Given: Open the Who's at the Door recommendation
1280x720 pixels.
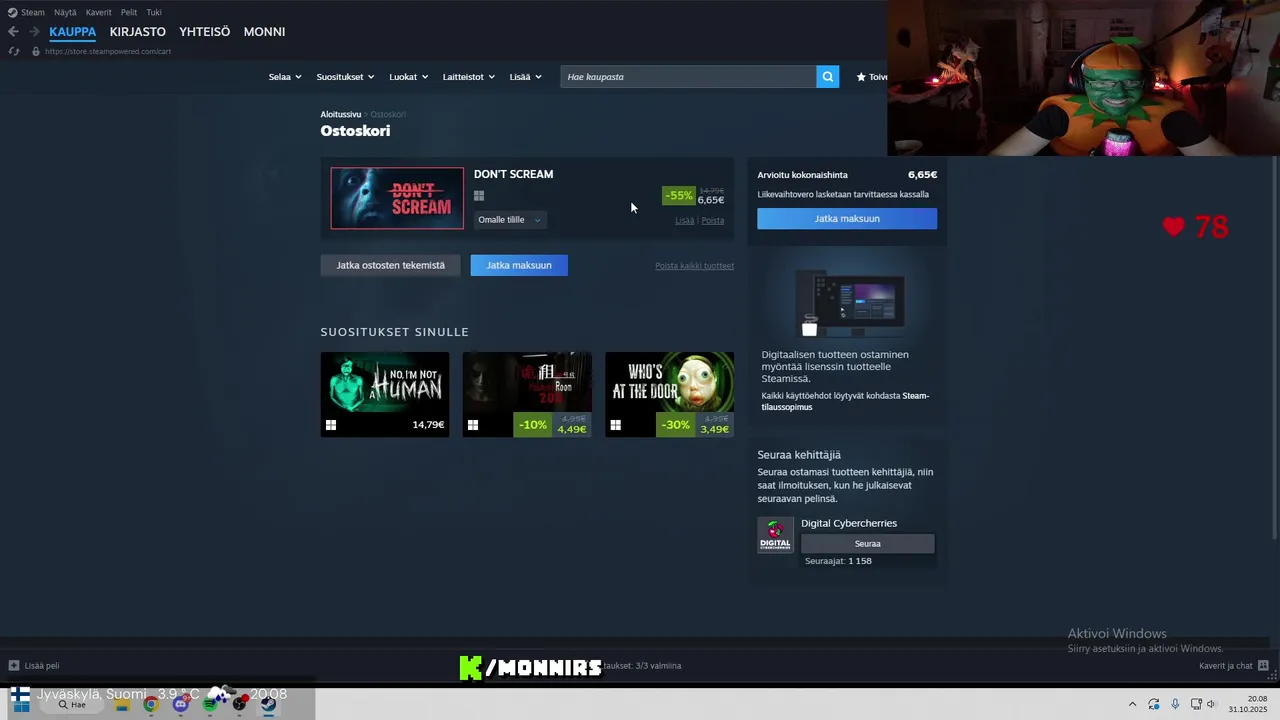Looking at the screenshot, I should click(x=669, y=394).
